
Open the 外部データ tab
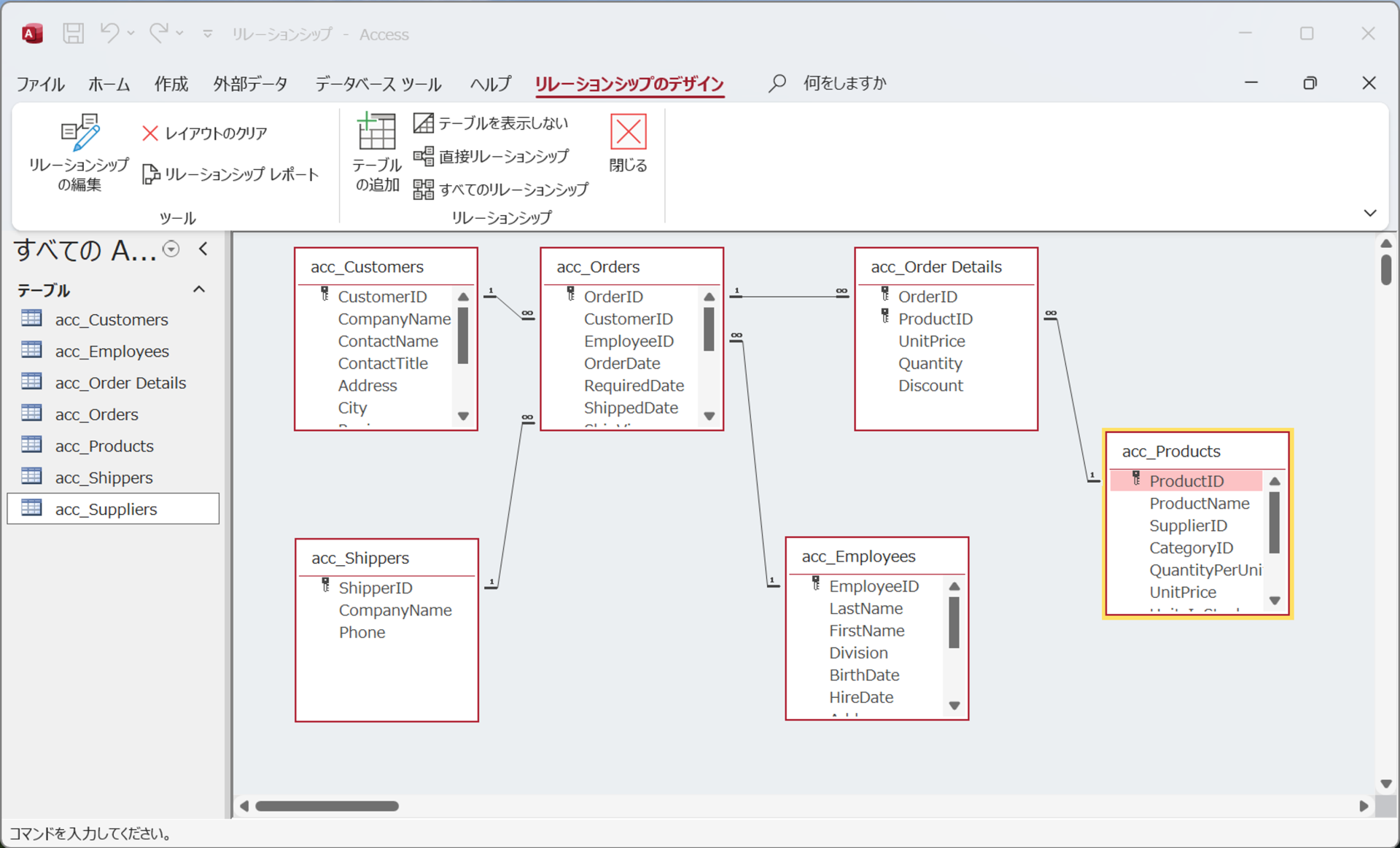250,84
